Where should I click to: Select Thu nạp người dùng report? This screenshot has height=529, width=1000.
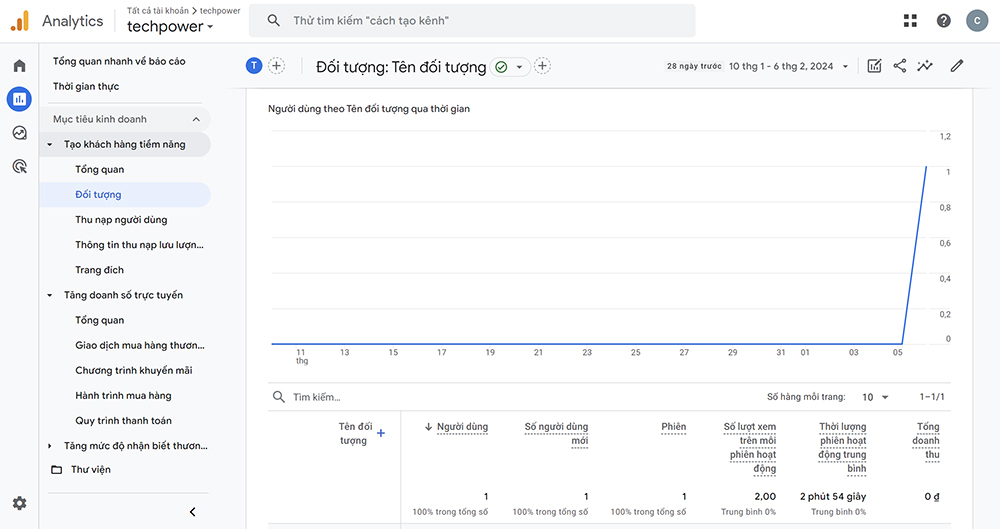121,220
